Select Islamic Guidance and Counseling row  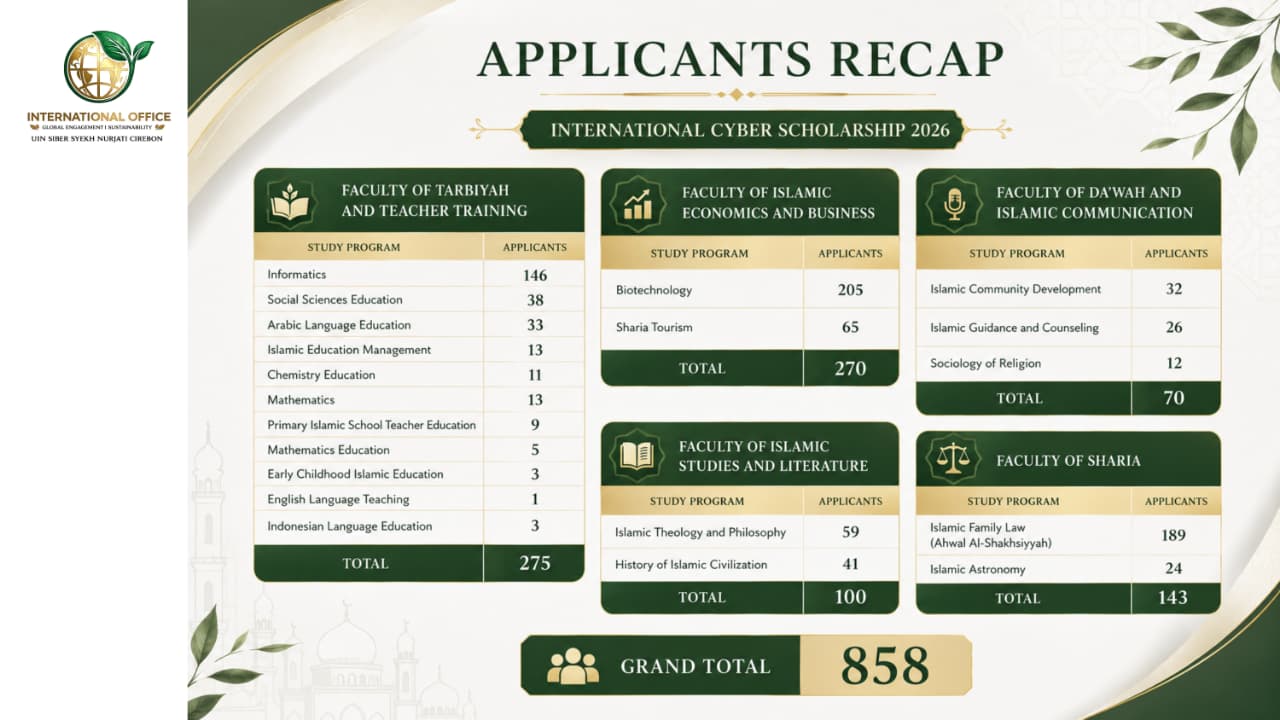pyautogui.click(x=1068, y=327)
